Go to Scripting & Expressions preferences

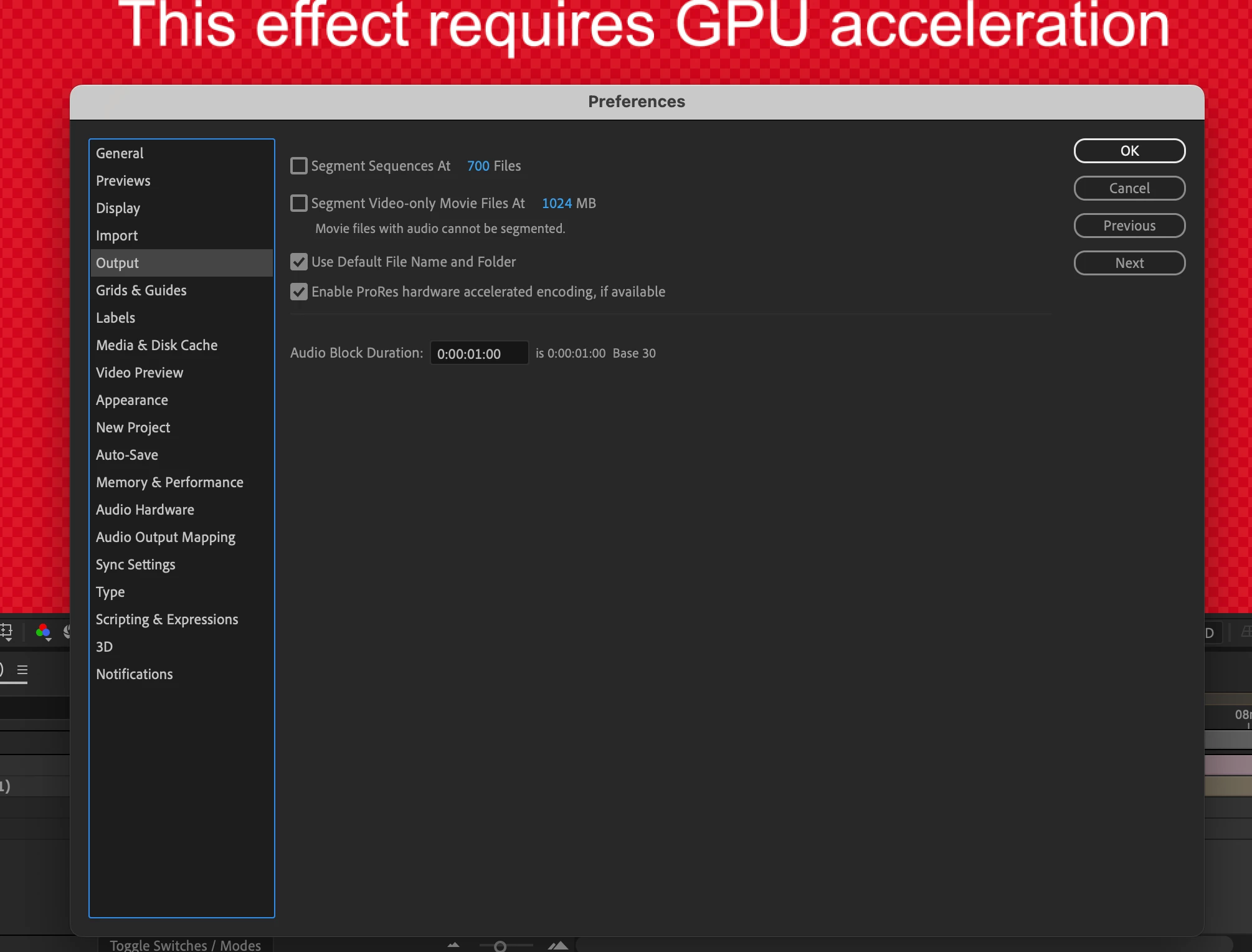point(167,619)
